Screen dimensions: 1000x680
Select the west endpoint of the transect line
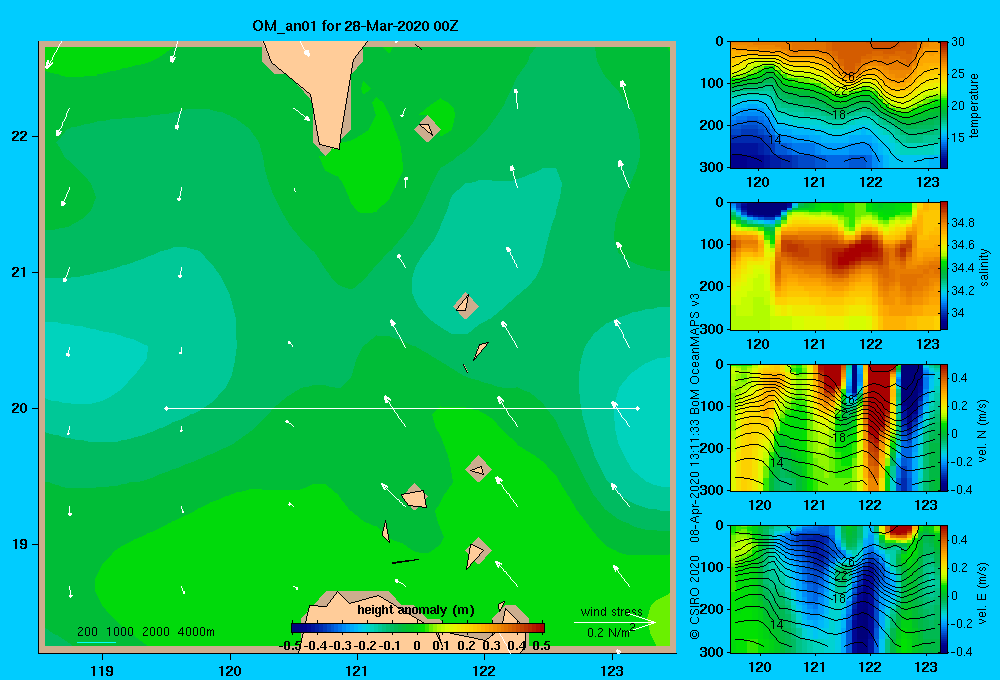[166, 408]
